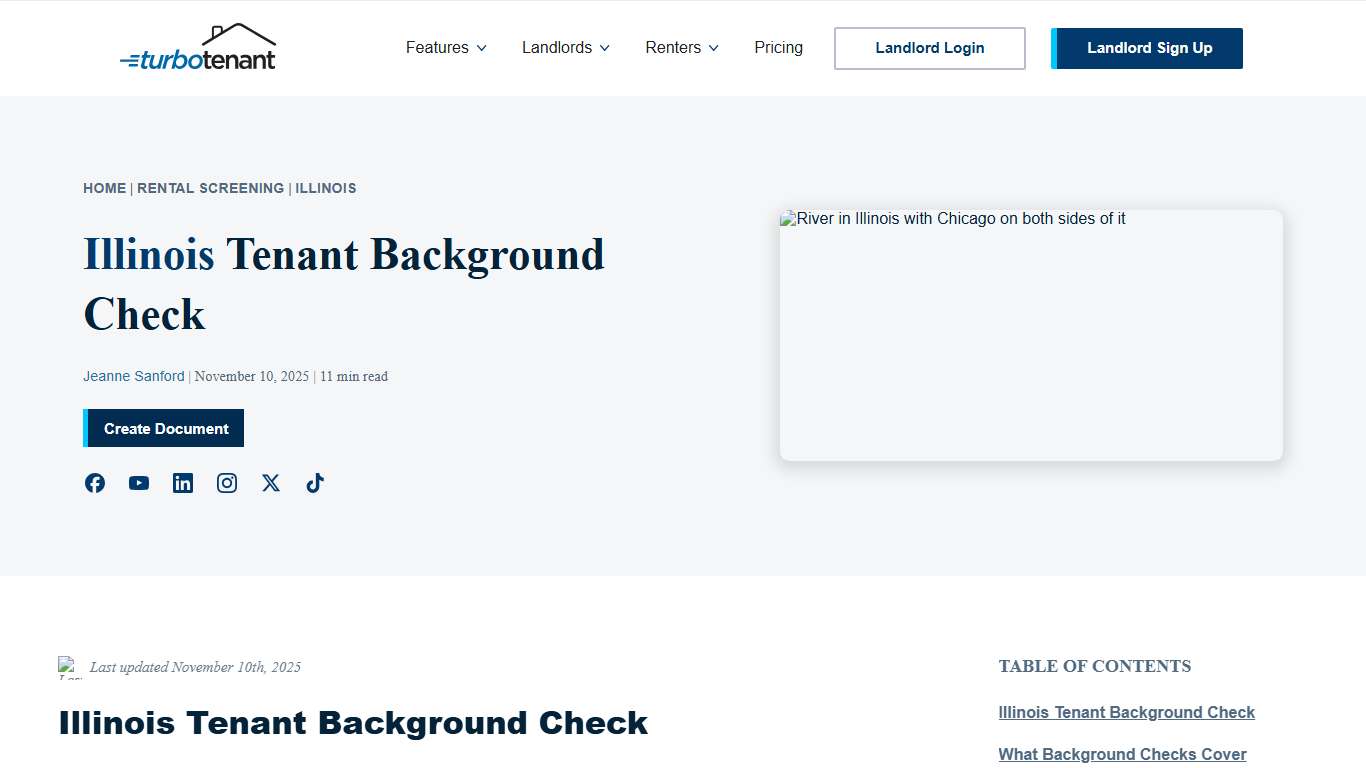Click the Landlord Sign Up button
Viewport: 1366px width, 768px height.
[1146, 48]
